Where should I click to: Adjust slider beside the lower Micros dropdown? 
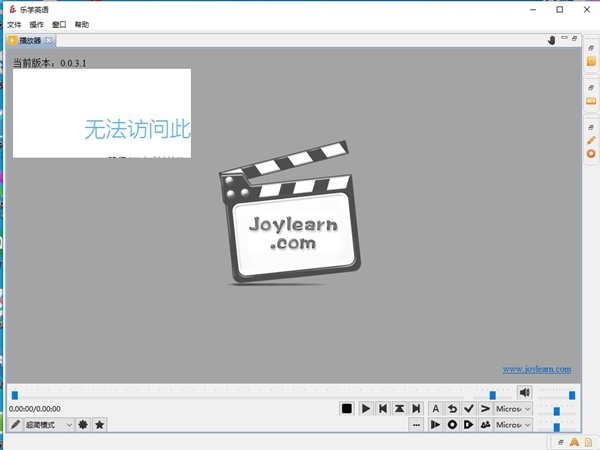click(x=556, y=426)
